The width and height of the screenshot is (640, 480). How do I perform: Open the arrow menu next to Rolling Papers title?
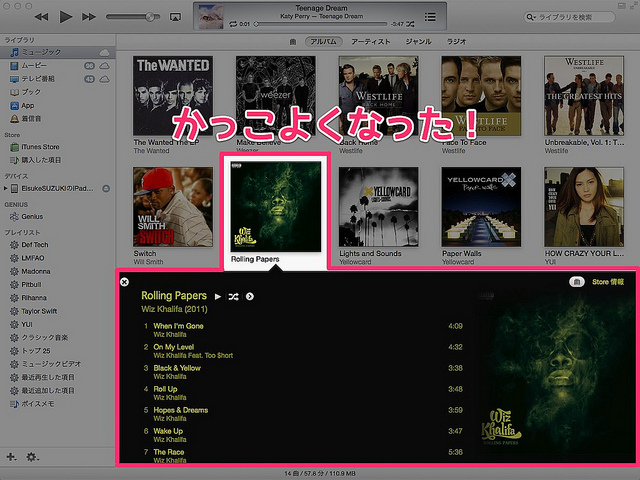[250, 297]
